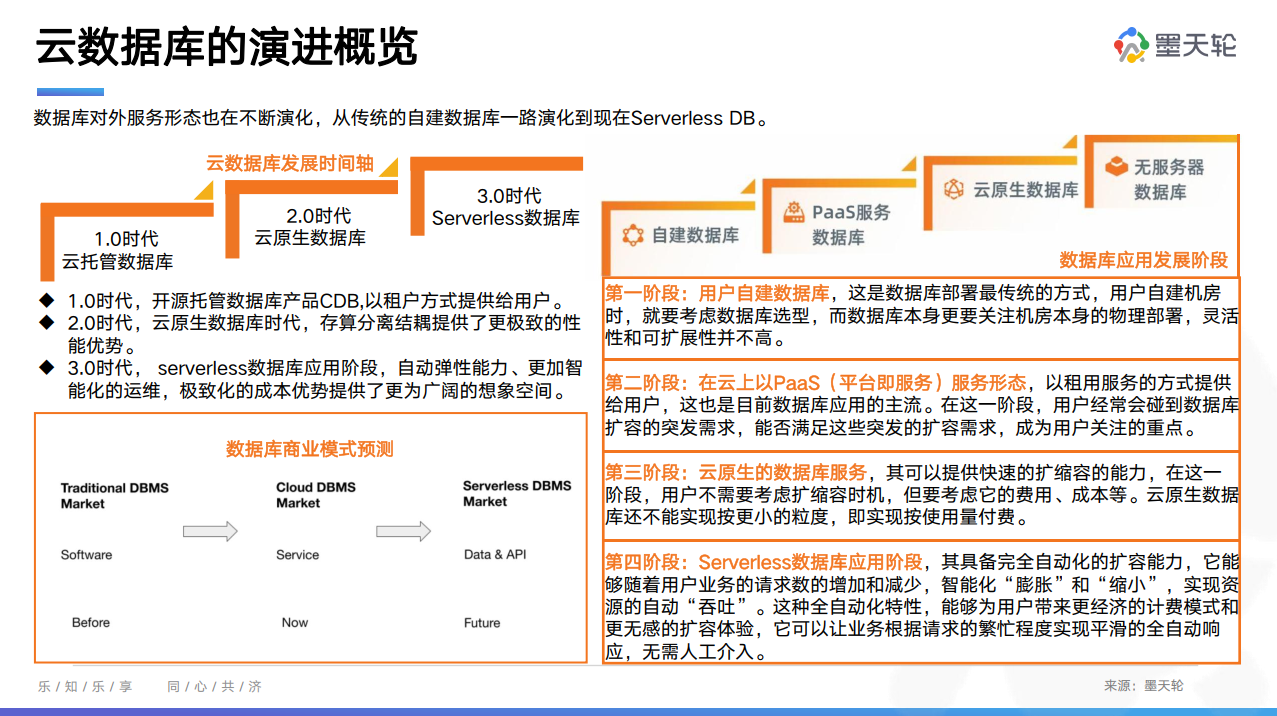Click the 数据库商业模式预测 heading
Screen dimensions: 1277x716
(x=310, y=449)
